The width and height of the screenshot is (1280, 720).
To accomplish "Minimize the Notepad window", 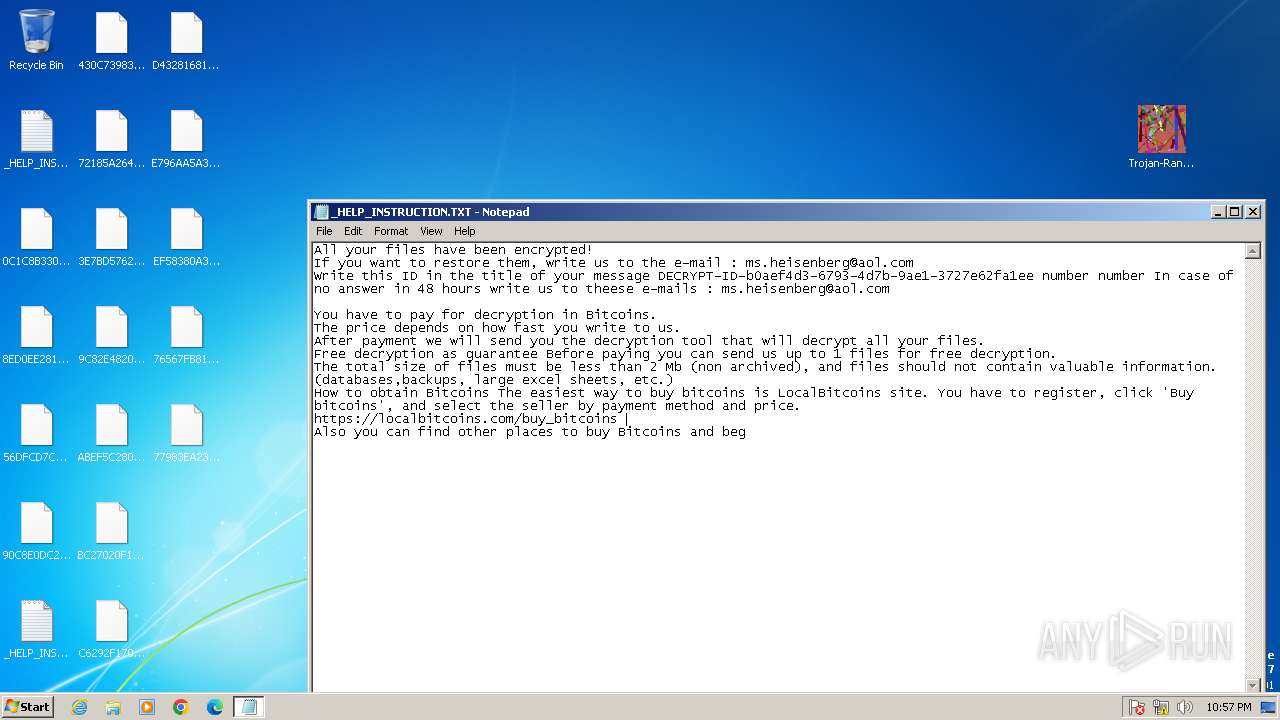I will coord(1218,212).
